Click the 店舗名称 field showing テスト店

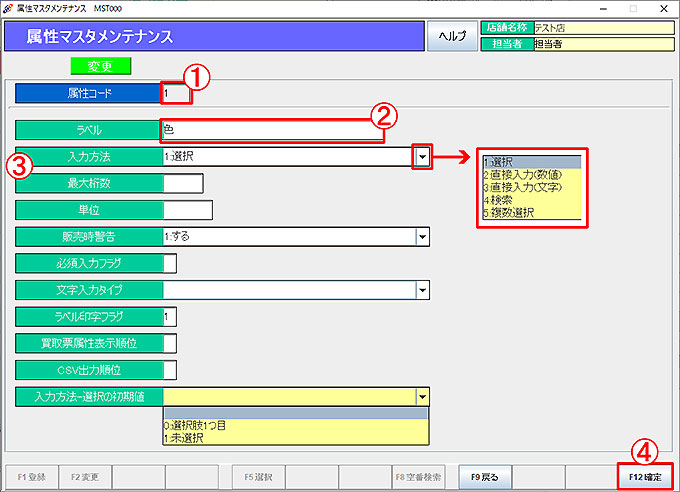point(604,28)
